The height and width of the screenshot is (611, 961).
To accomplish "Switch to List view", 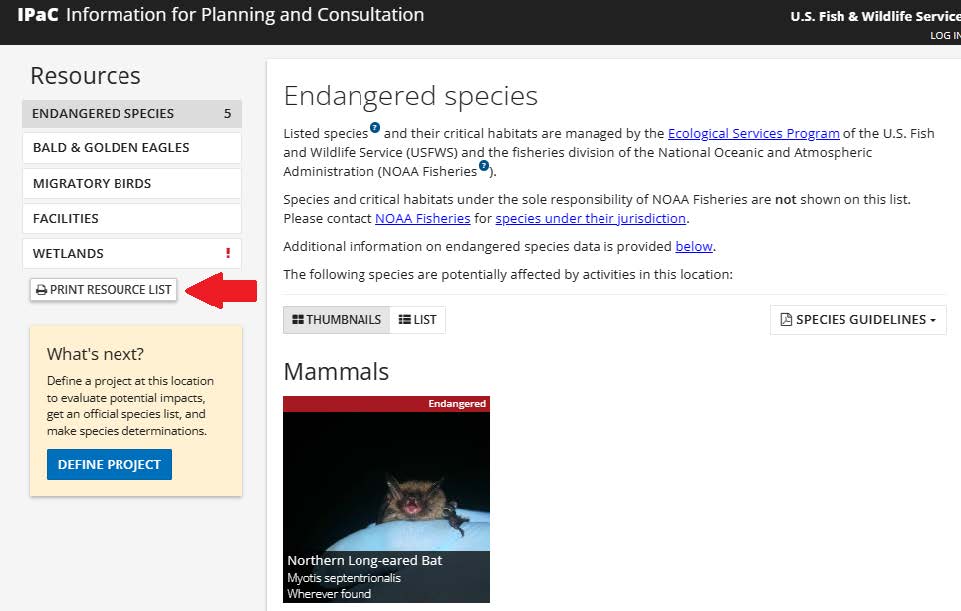I will pos(418,320).
